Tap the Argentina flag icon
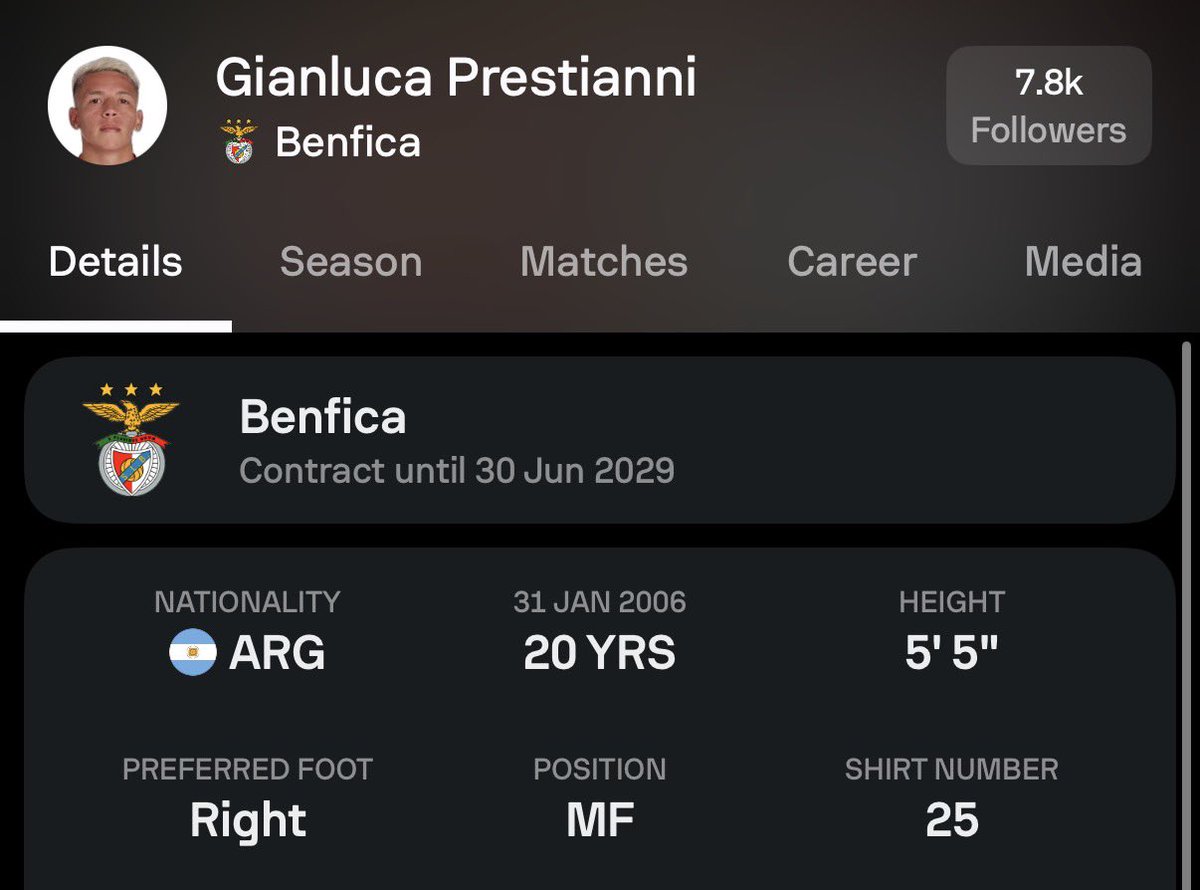This screenshot has height=890, width=1200. tap(193, 653)
